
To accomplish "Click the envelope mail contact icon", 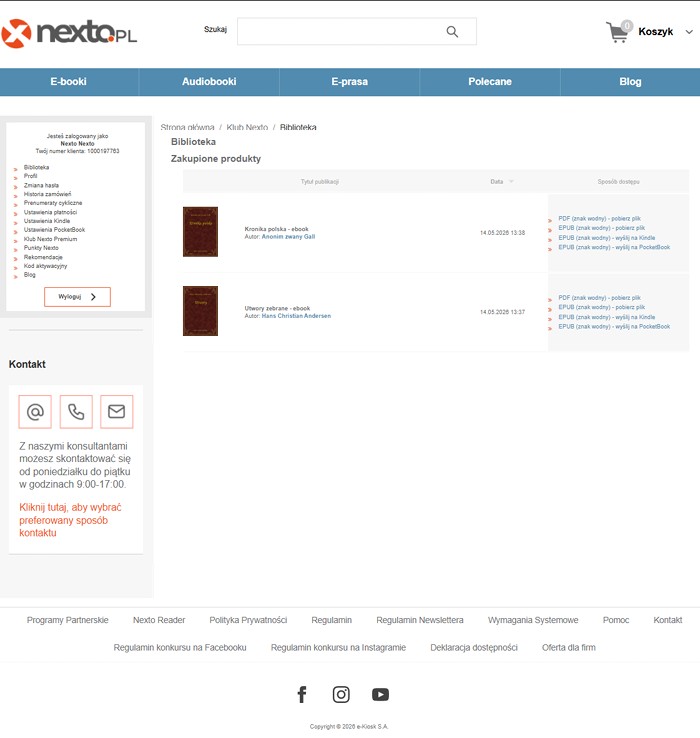I will [116, 412].
